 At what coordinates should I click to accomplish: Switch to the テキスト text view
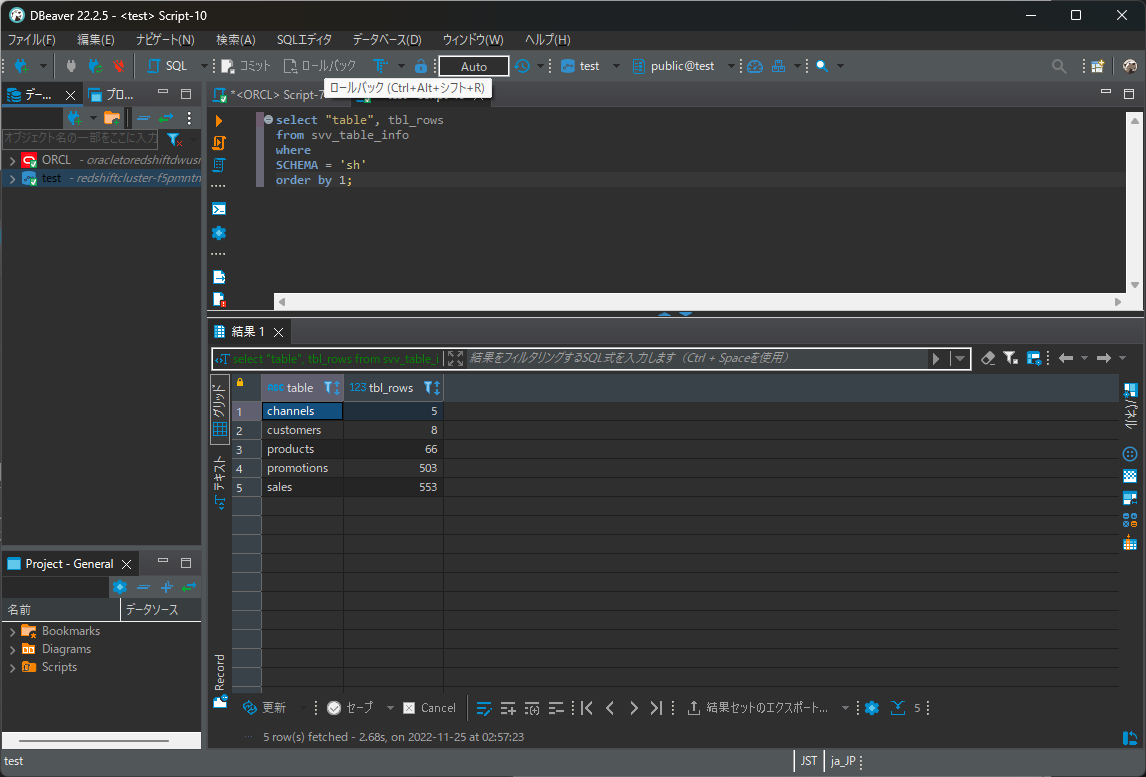tap(219, 482)
